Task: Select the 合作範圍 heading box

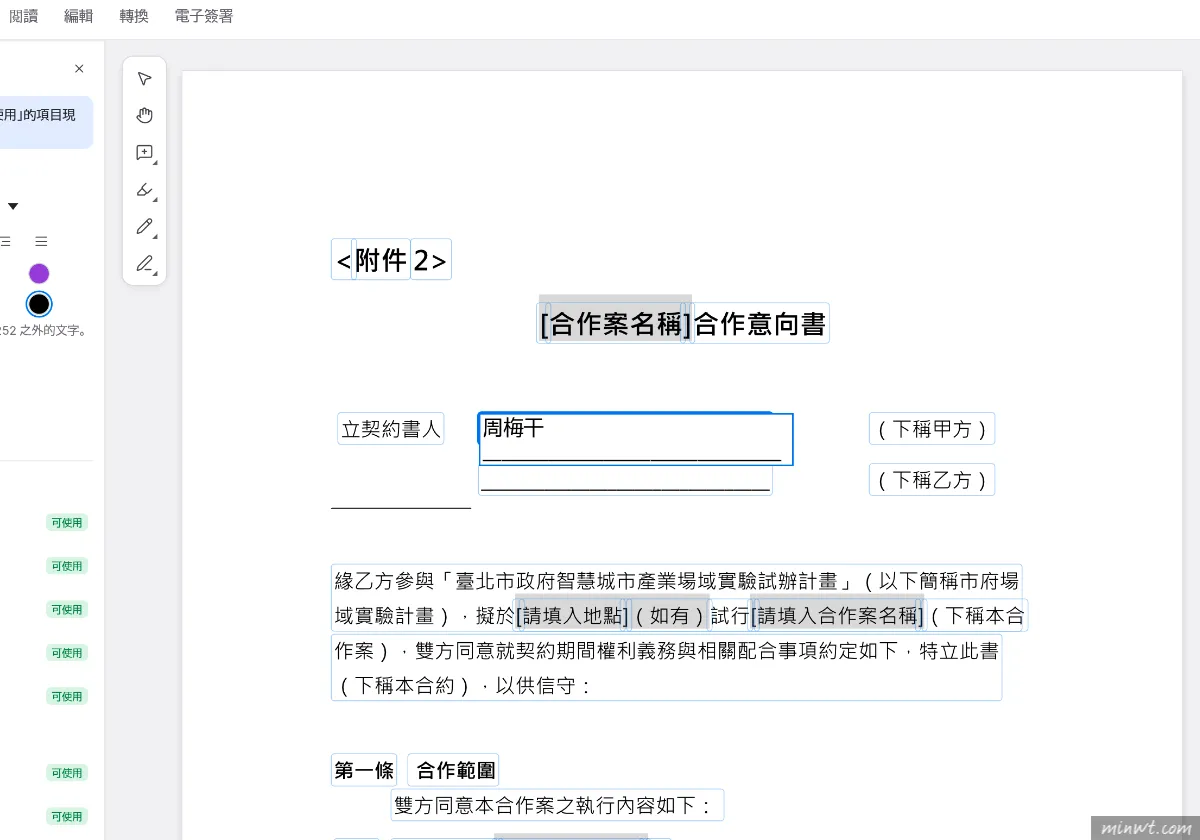Action: pos(453,770)
